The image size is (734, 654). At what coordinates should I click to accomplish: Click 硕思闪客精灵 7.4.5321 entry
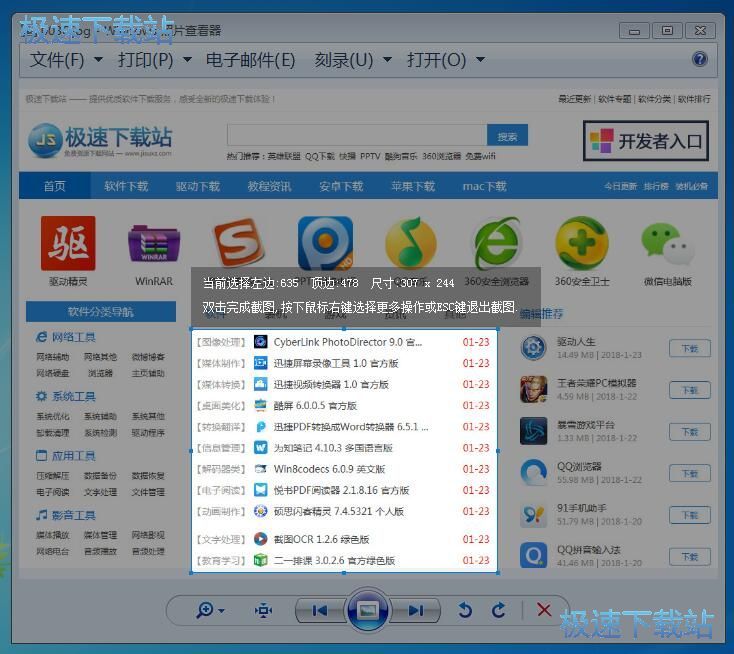[x=338, y=511]
